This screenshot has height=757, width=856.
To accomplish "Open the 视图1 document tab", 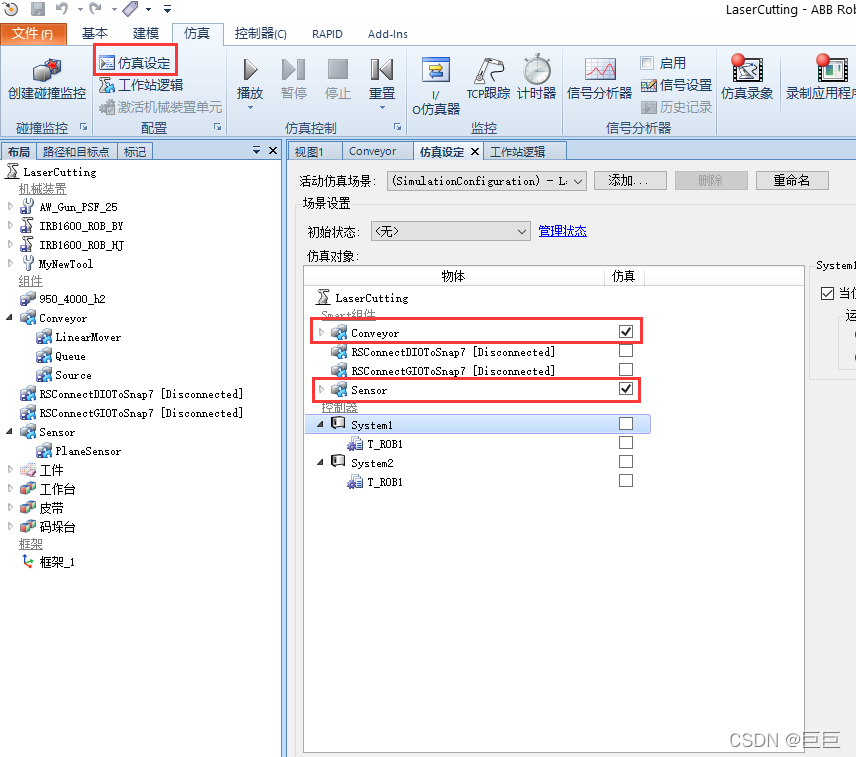I will pos(316,151).
